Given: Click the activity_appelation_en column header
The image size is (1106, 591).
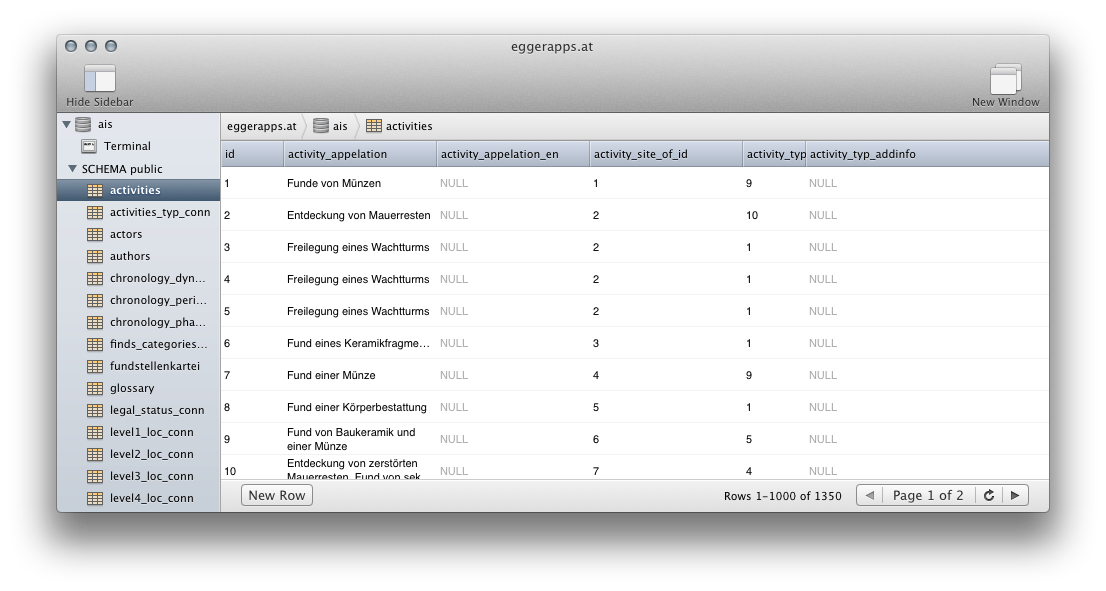Looking at the screenshot, I should coord(514,154).
